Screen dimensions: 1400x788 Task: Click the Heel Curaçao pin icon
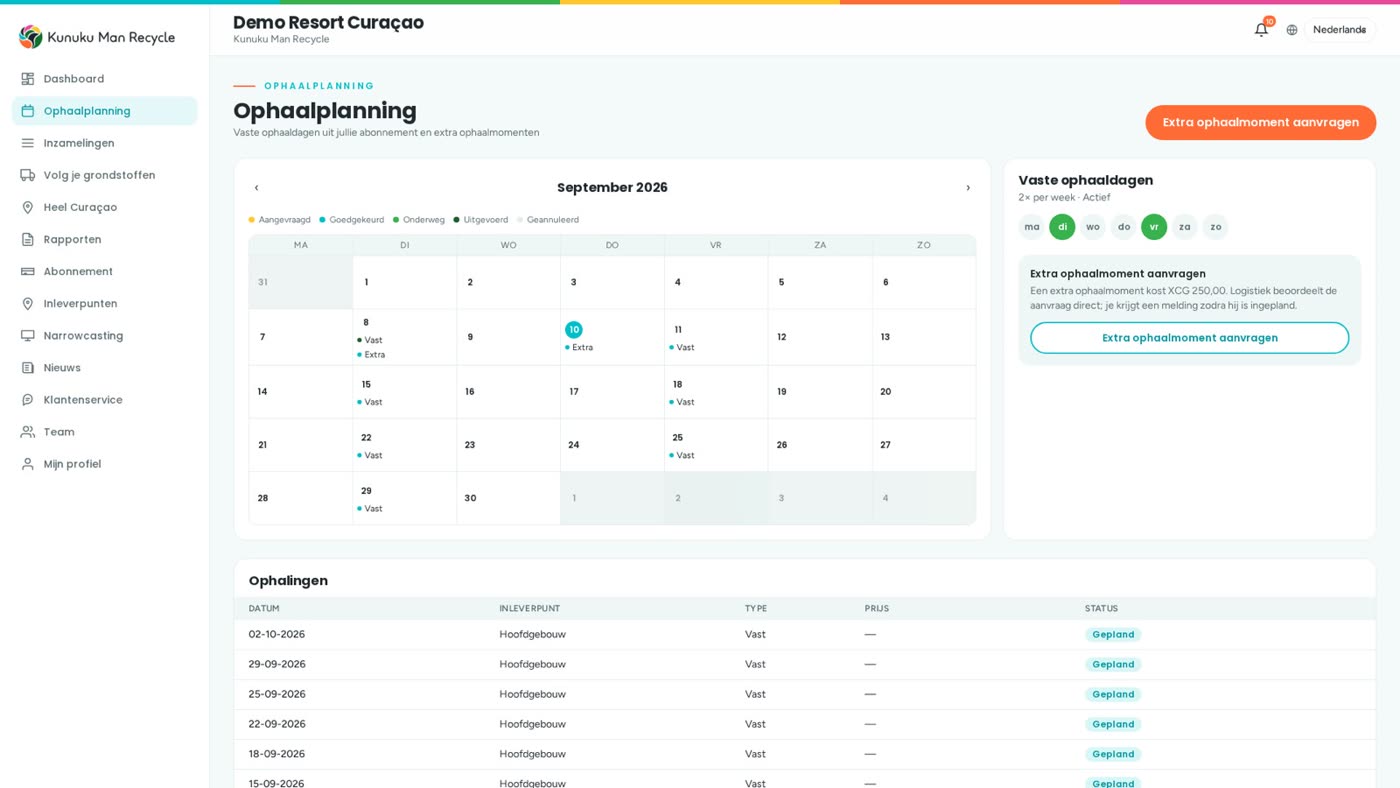(28, 207)
